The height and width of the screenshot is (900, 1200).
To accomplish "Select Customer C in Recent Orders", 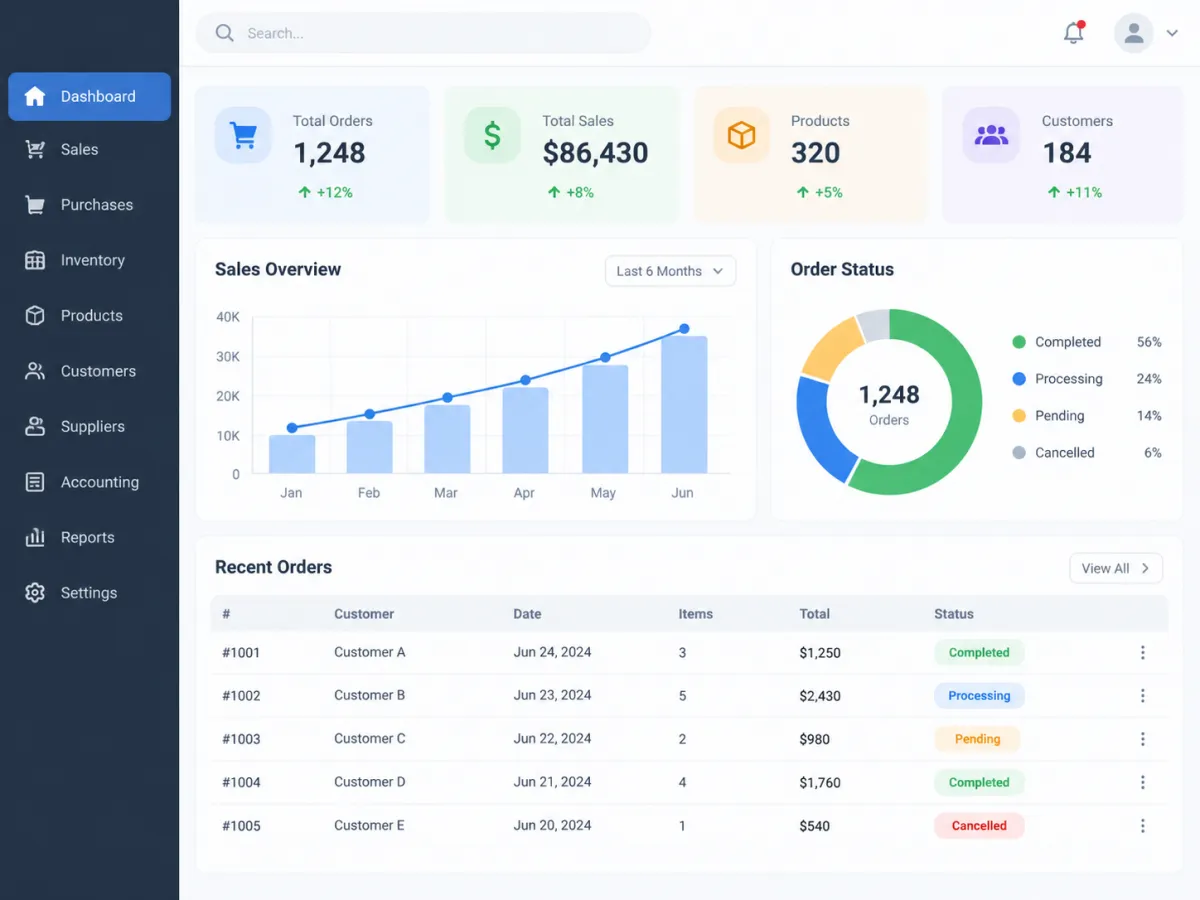I will click(x=370, y=739).
